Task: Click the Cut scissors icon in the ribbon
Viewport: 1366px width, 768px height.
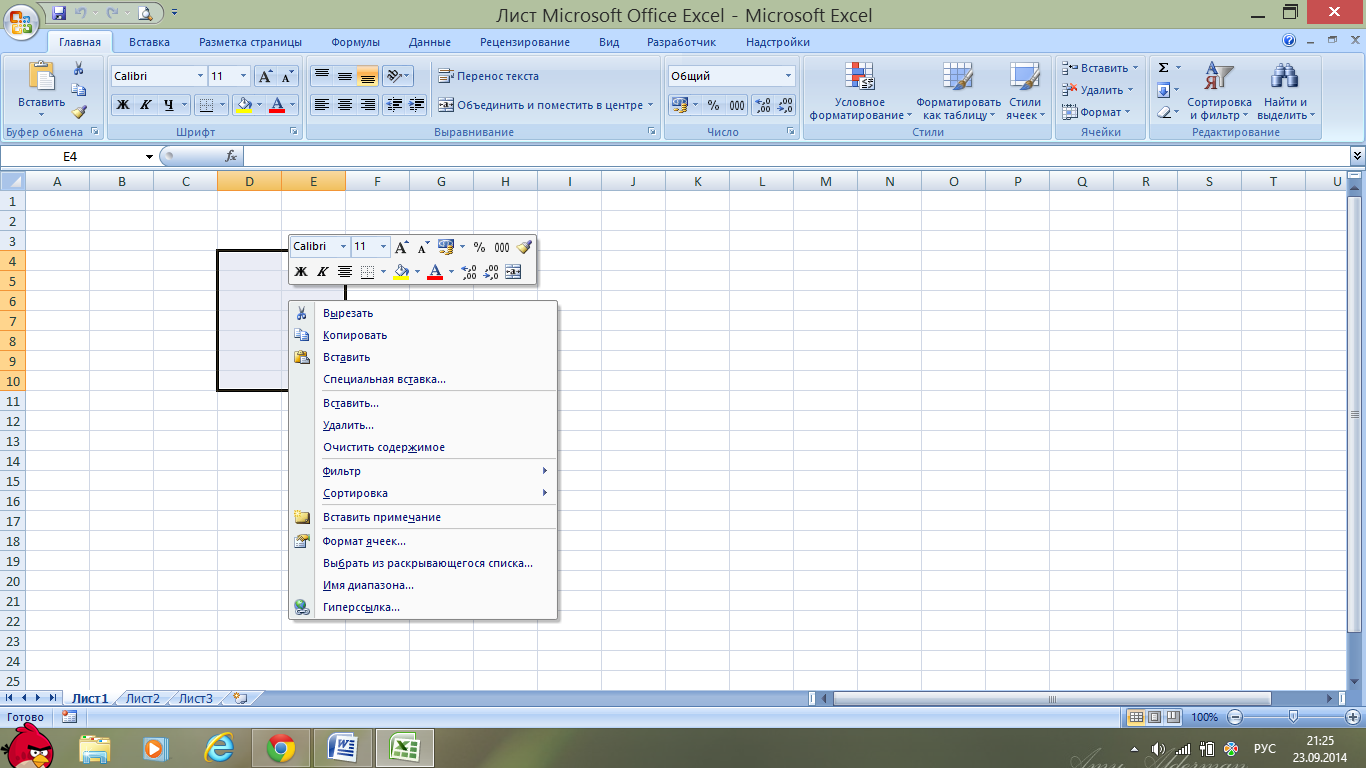Action: pyautogui.click(x=78, y=69)
